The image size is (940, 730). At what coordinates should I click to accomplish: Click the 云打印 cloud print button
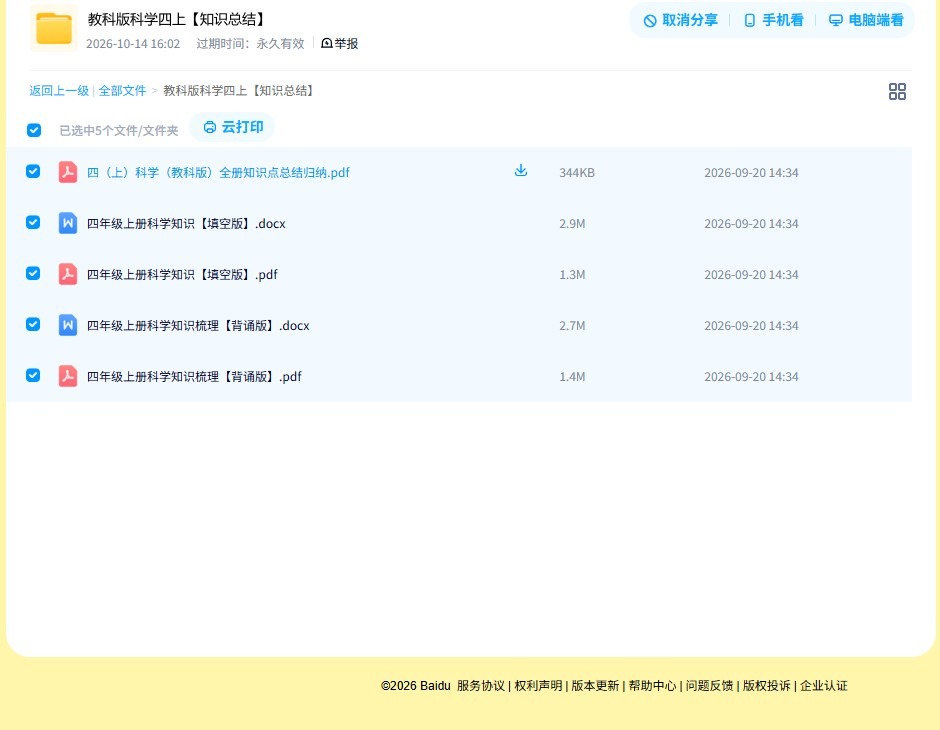233,127
